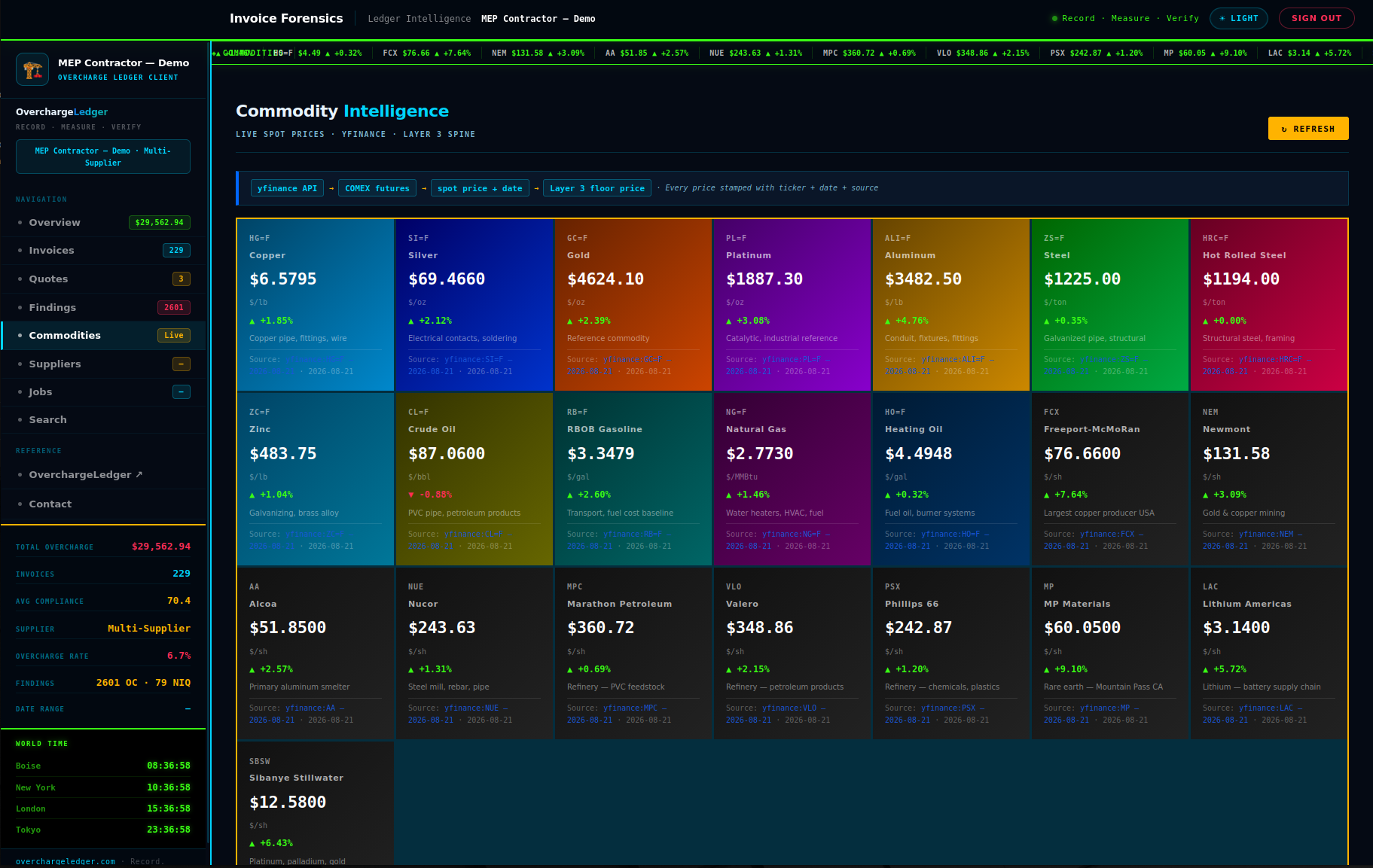Open the Marathon Petroleum card

tap(633, 653)
